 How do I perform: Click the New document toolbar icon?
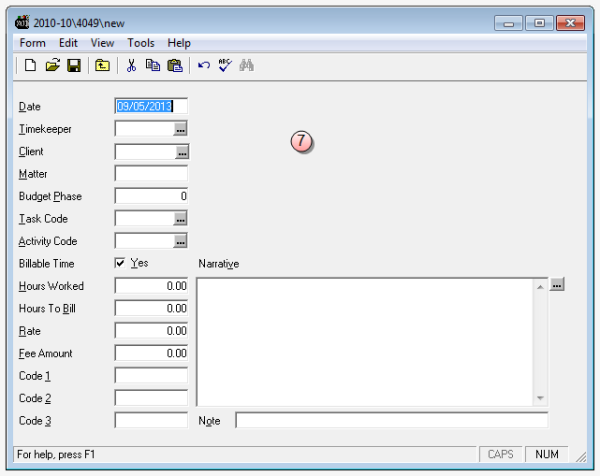tap(30, 66)
